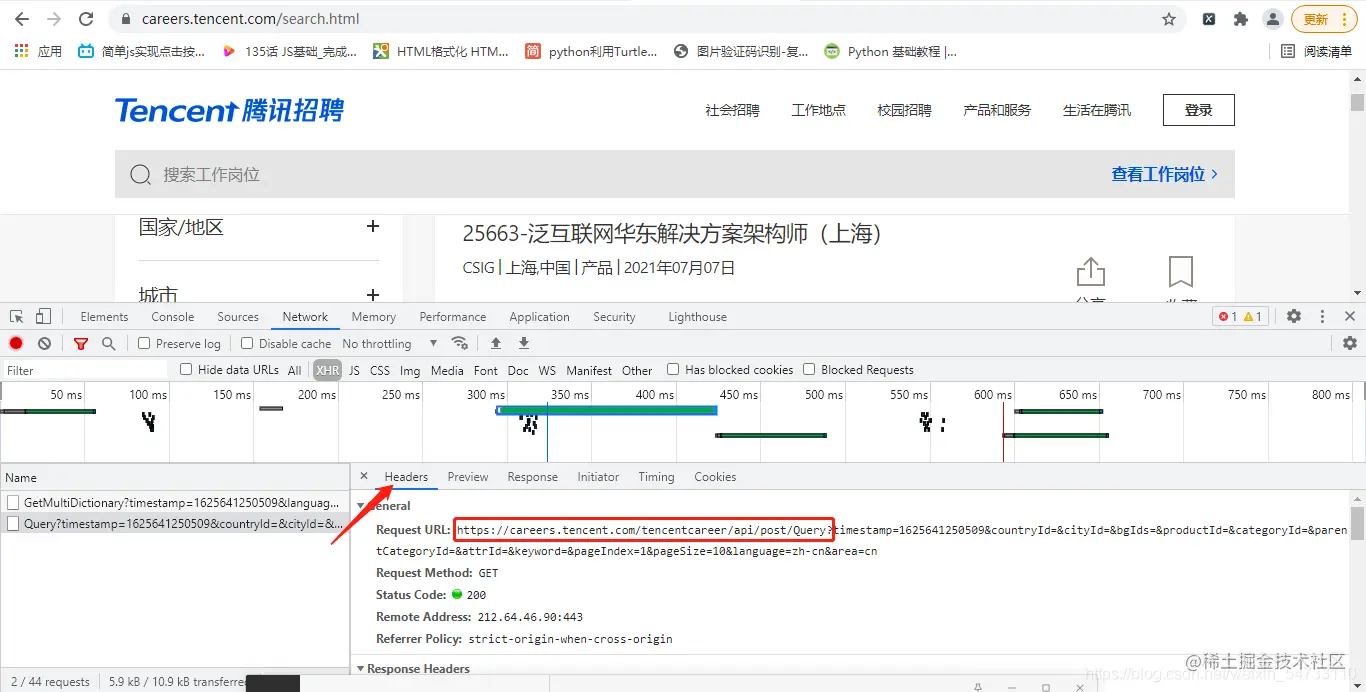The width and height of the screenshot is (1366, 692).
Task: Click the import HAR upload icon
Action: [495, 343]
